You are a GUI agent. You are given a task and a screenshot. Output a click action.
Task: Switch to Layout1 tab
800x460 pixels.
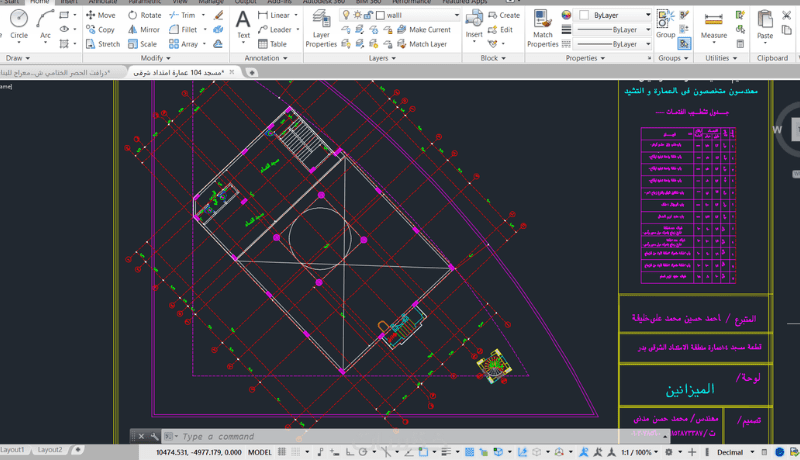coord(12,450)
